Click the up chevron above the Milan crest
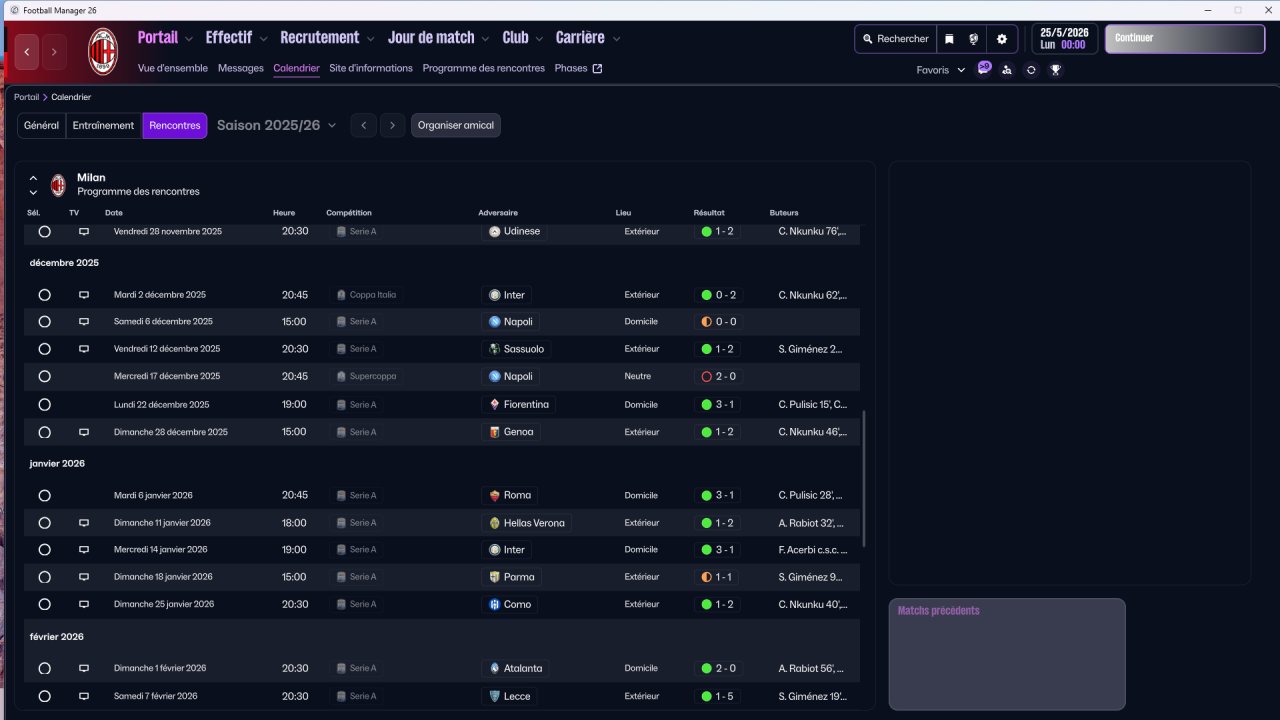1280x720 pixels. pos(33,178)
